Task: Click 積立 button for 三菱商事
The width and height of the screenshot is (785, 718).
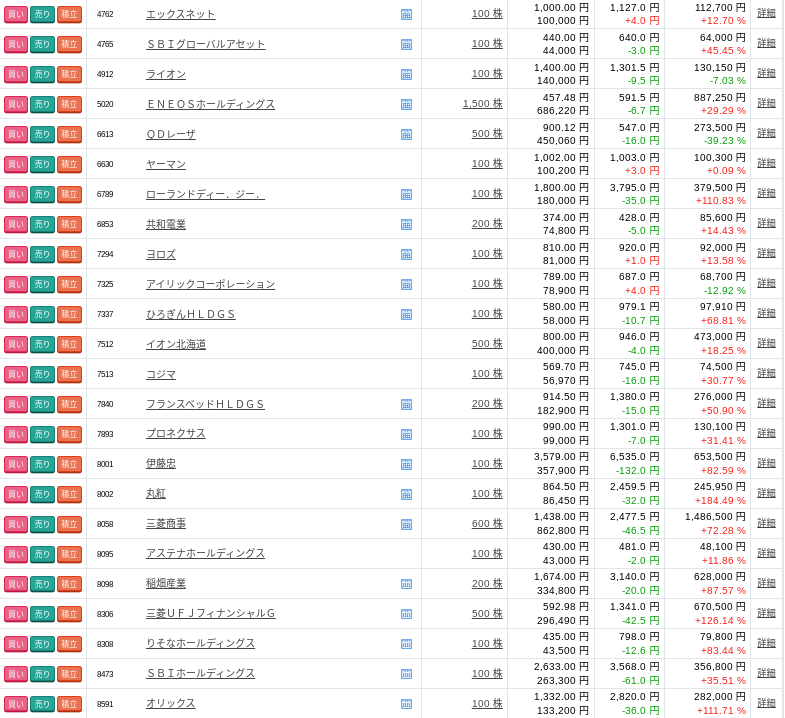Action: pyautogui.click(x=69, y=524)
